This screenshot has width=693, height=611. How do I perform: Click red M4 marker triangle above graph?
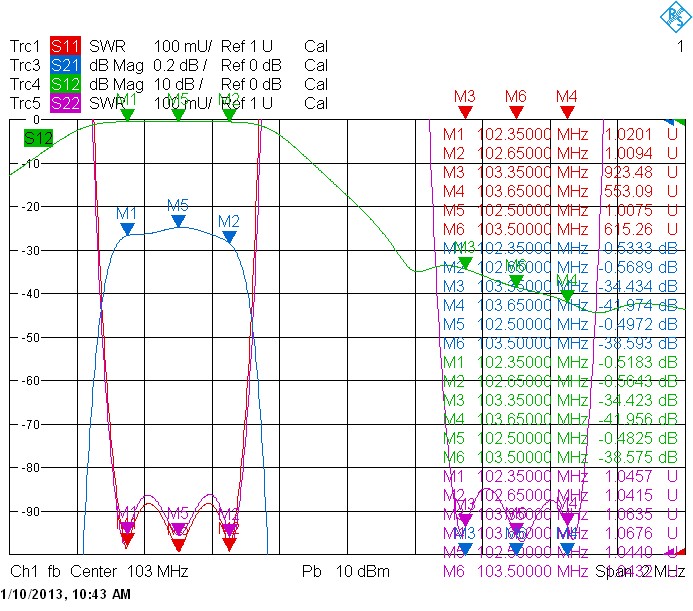click(567, 112)
